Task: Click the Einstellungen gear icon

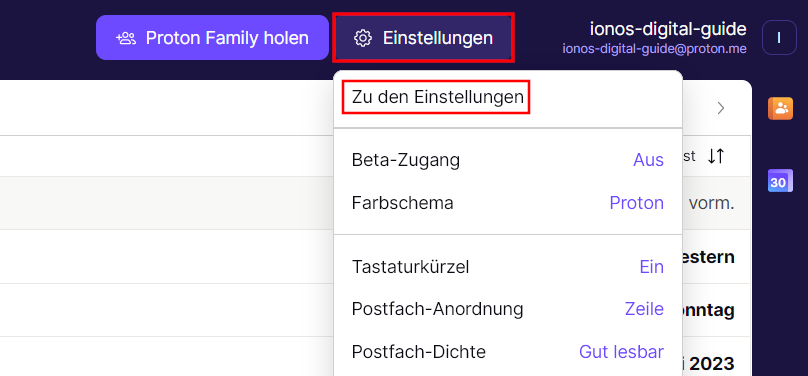Action: coord(363,38)
